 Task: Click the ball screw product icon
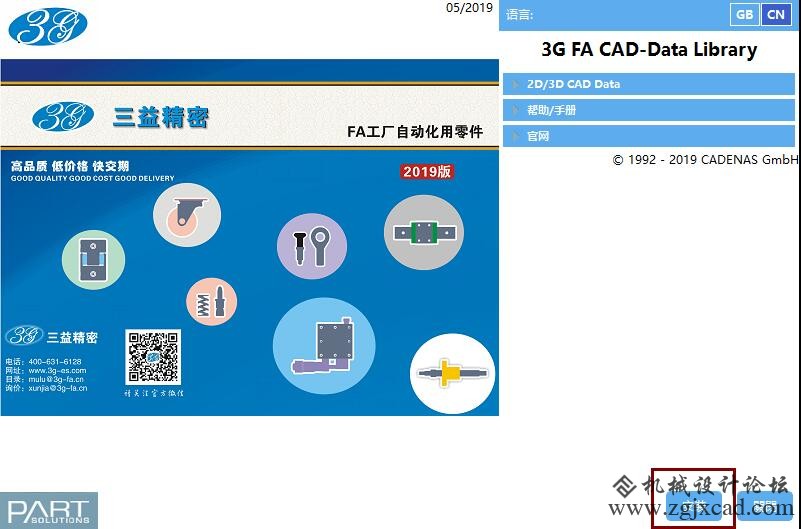[453, 373]
